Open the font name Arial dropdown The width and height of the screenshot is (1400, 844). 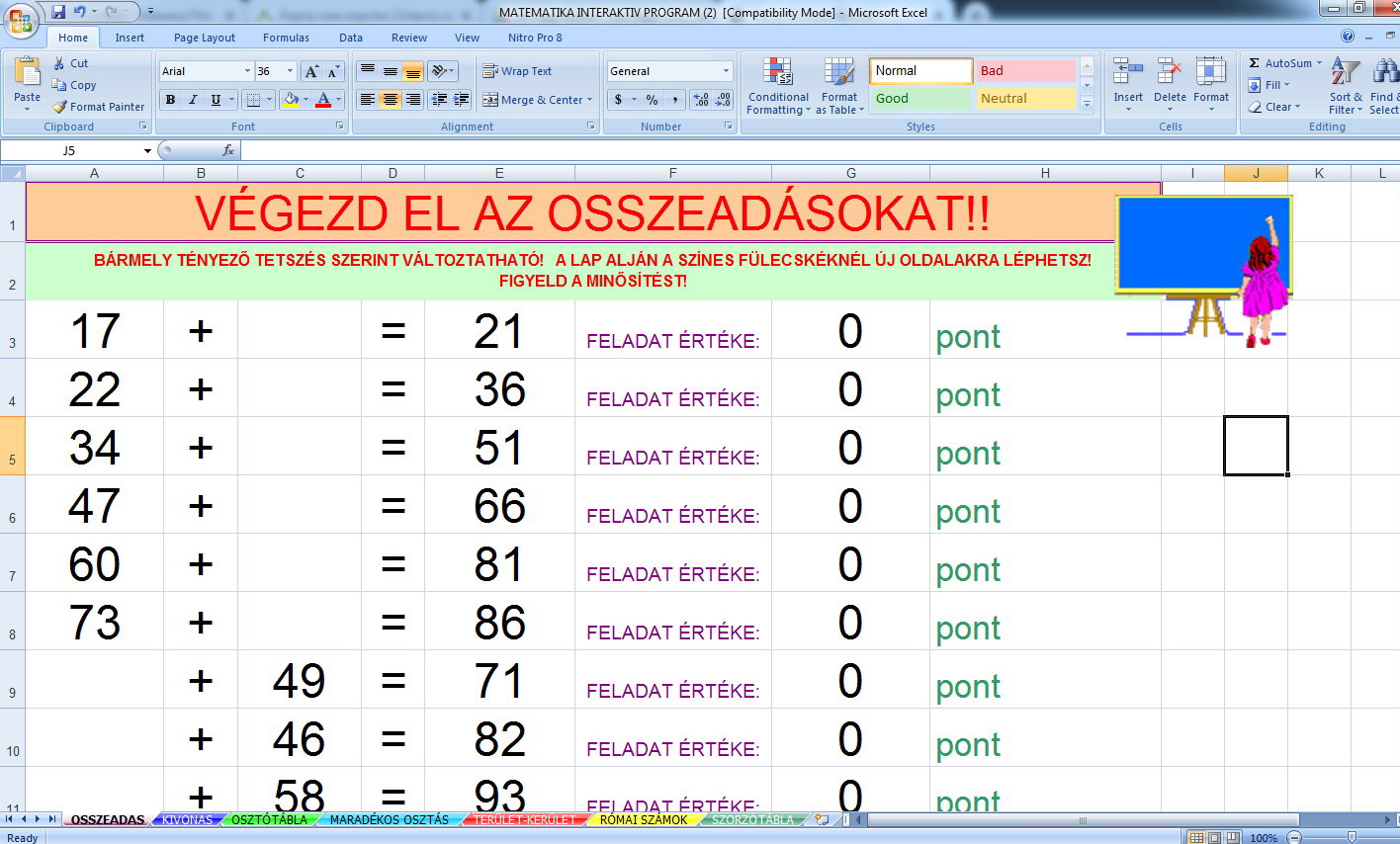247,71
